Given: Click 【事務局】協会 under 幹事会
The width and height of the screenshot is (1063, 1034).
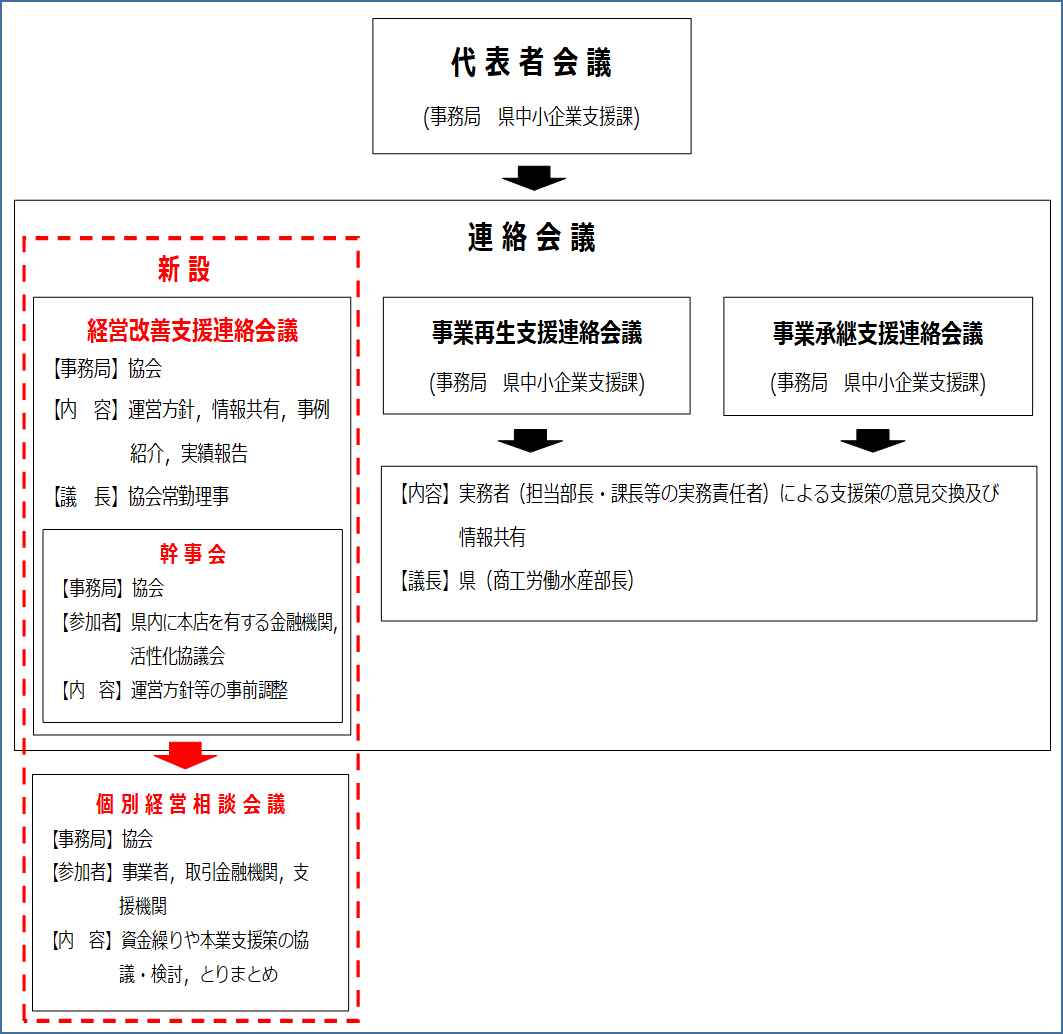Looking at the screenshot, I should tap(113, 587).
